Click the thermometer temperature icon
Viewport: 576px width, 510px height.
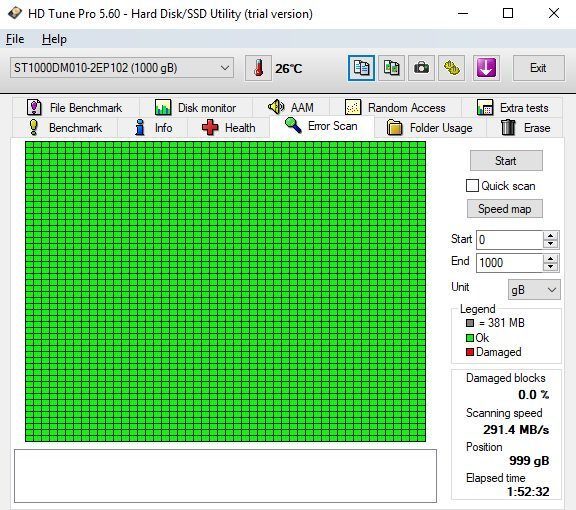[x=258, y=68]
